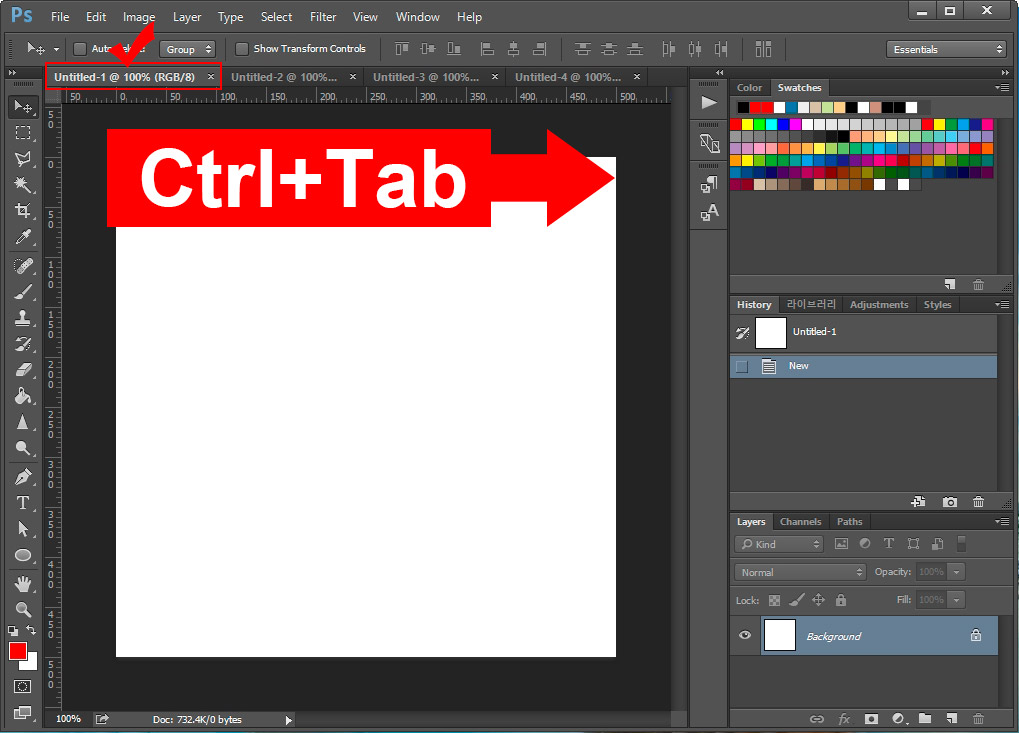Select the Dodge tool

point(23,448)
